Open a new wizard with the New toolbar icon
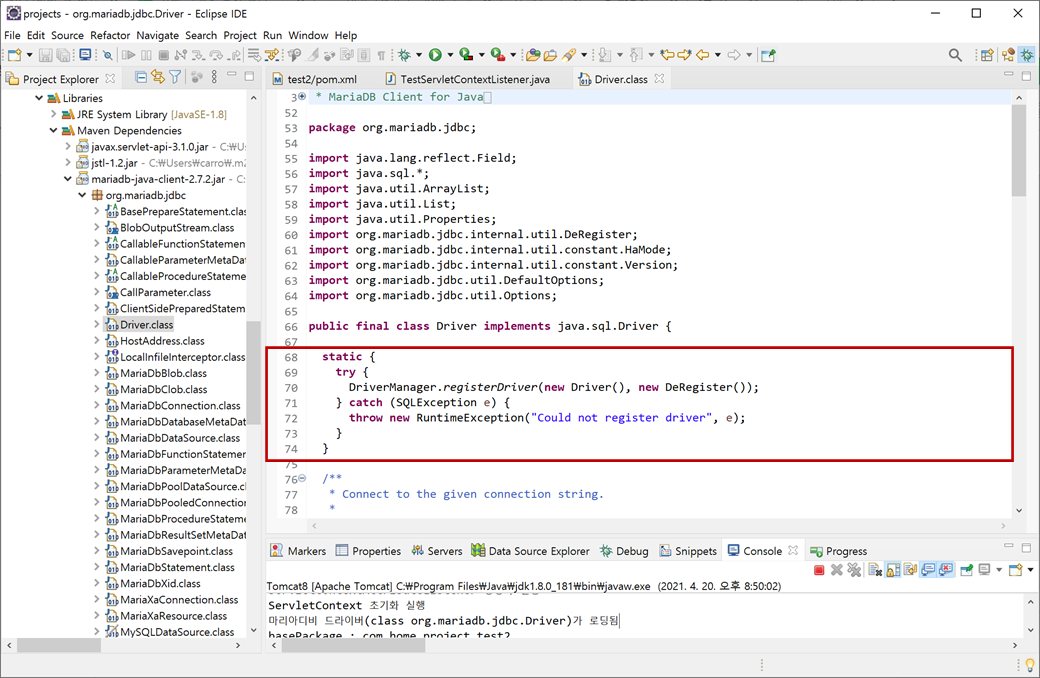Viewport: 1040px width, 678px height. tap(14, 55)
